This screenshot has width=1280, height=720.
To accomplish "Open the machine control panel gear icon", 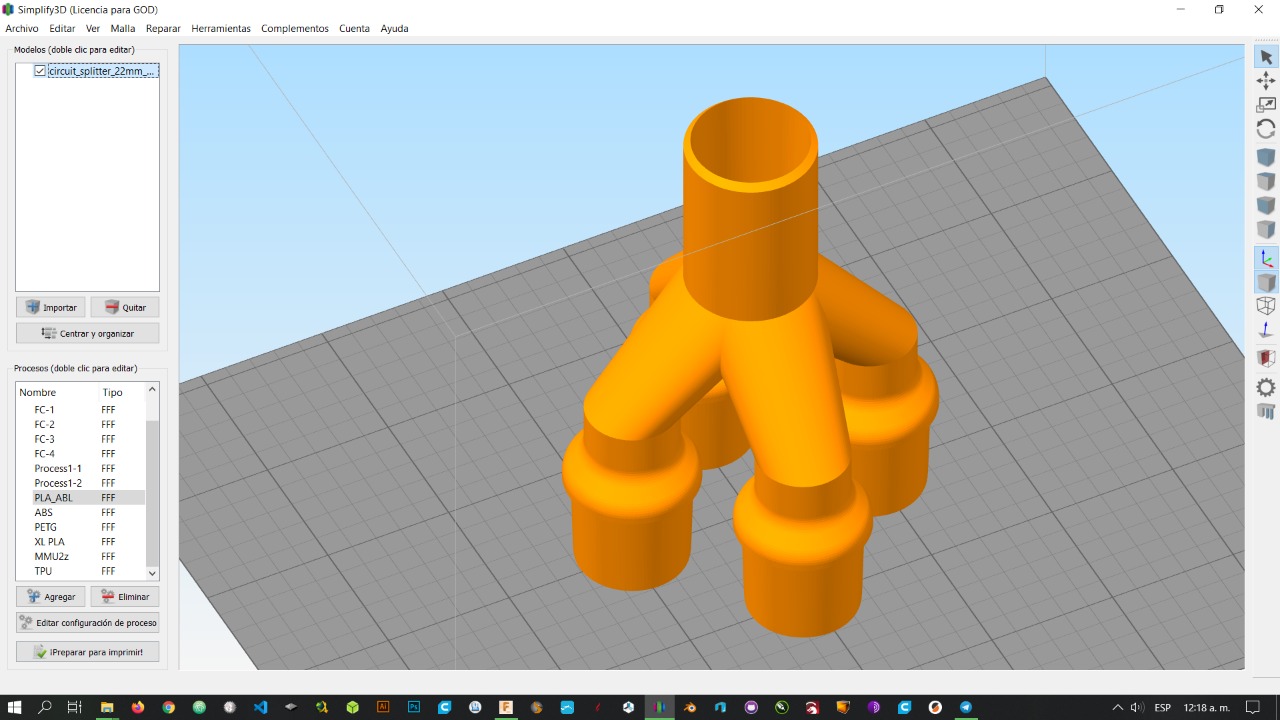I will tap(1266, 387).
